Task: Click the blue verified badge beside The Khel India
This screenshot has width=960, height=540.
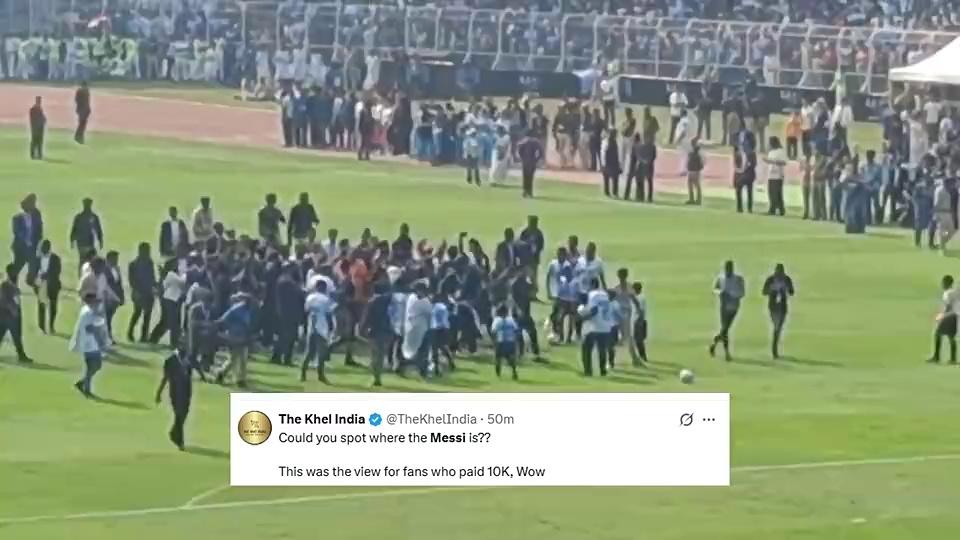Action: (x=375, y=419)
